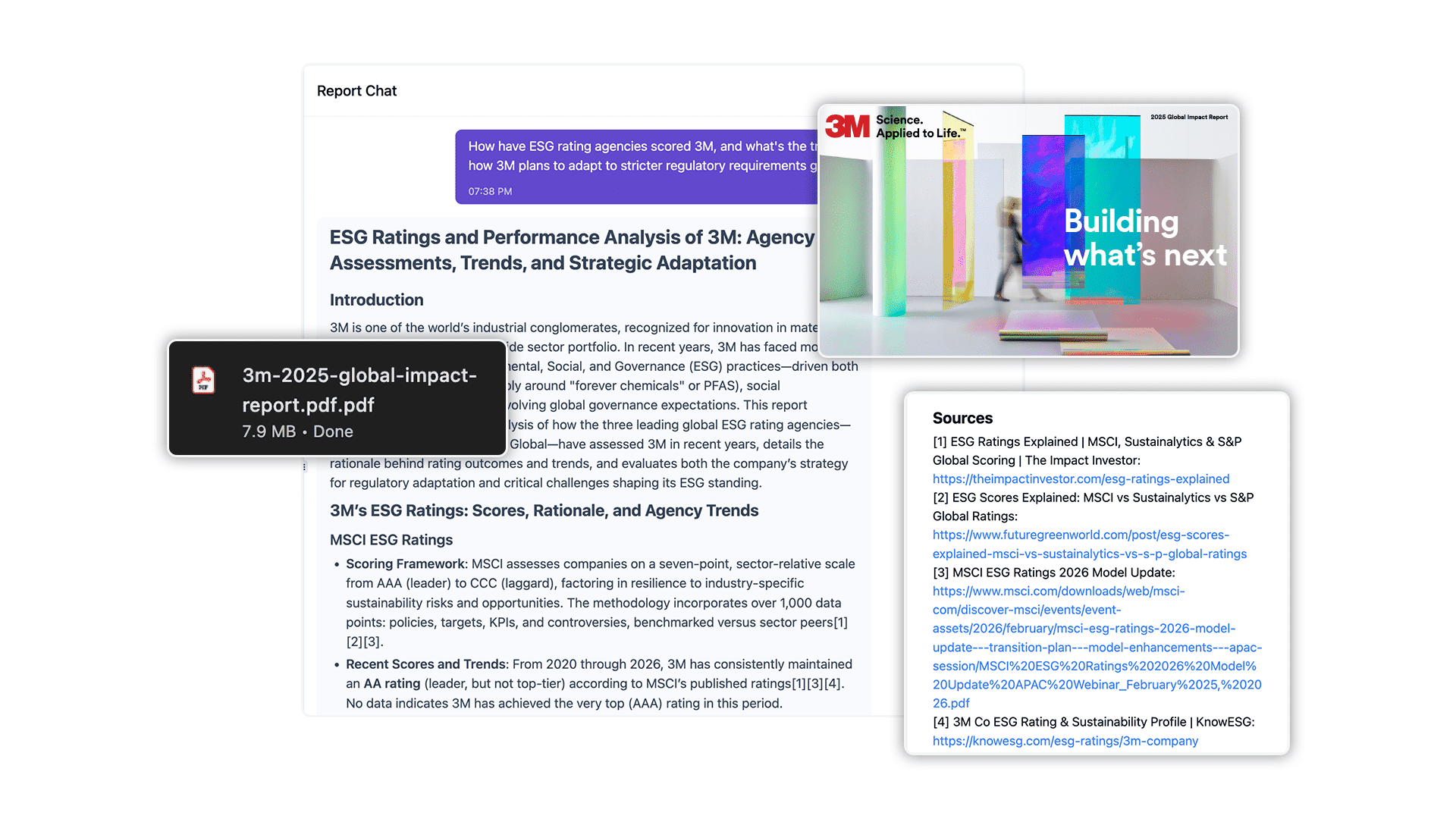Click the red PDF file icon
The height and width of the screenshot is (819, 1456).
(x=203, y=380)
